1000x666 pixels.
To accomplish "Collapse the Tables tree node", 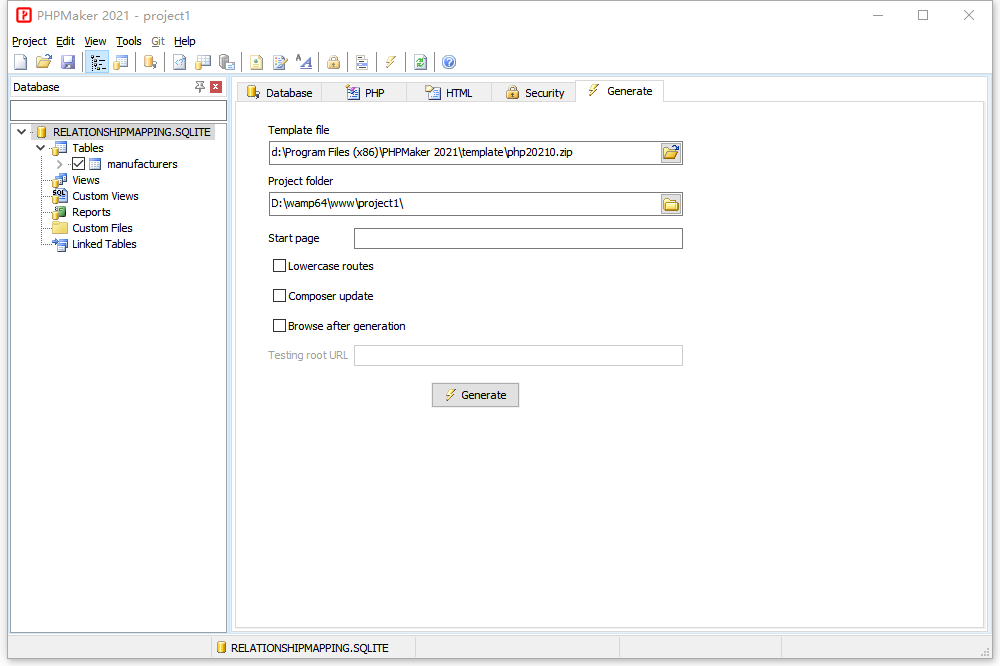I will [x=41, y=148].
